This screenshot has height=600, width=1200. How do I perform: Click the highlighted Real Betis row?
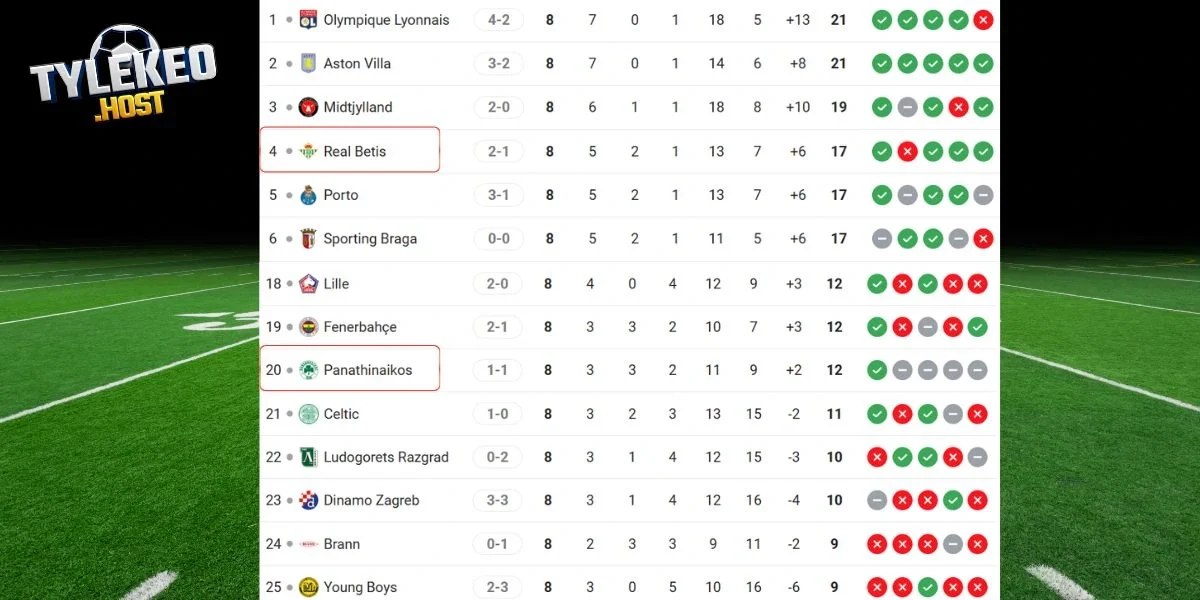[x=350, y=151]
